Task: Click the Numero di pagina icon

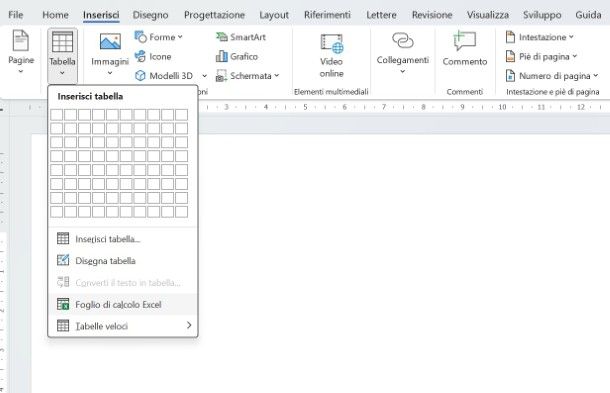Action: coord(510,75)
